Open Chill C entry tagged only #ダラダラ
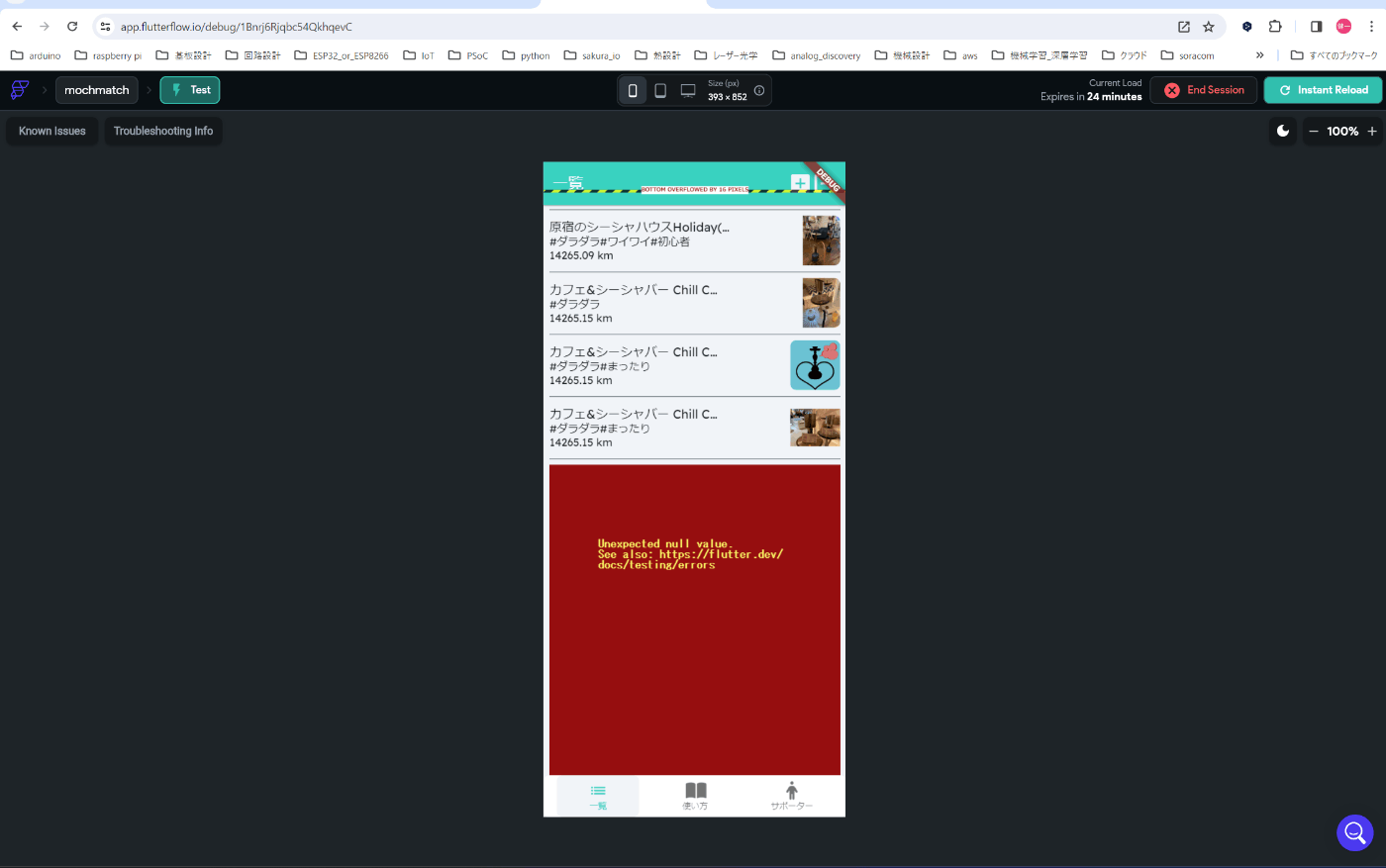Image resolution: width=1386 pixels, height=868 pixels. pos(694,303)
